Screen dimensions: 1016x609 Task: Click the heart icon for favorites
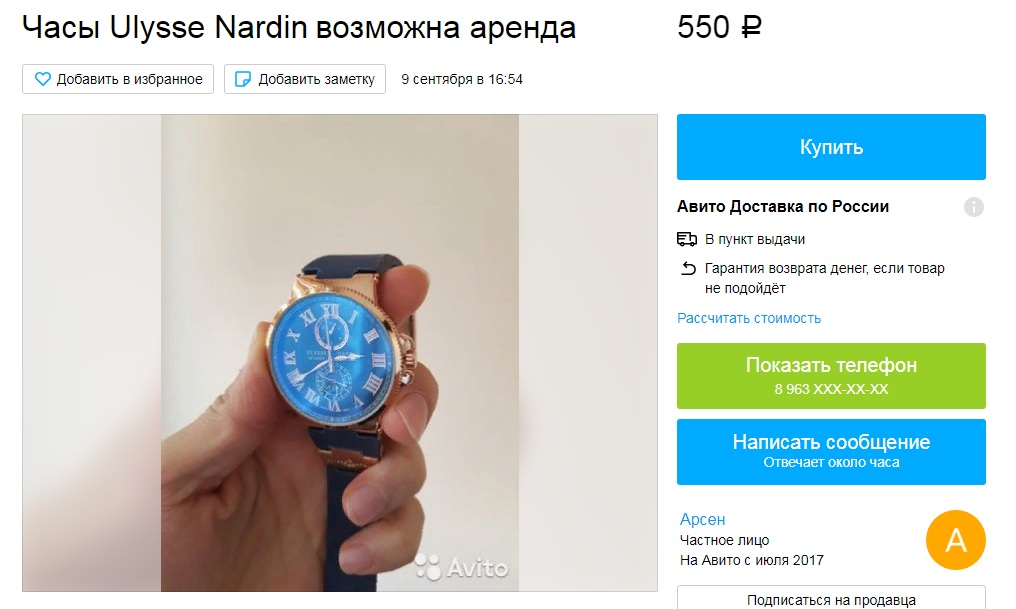[43, 79]
